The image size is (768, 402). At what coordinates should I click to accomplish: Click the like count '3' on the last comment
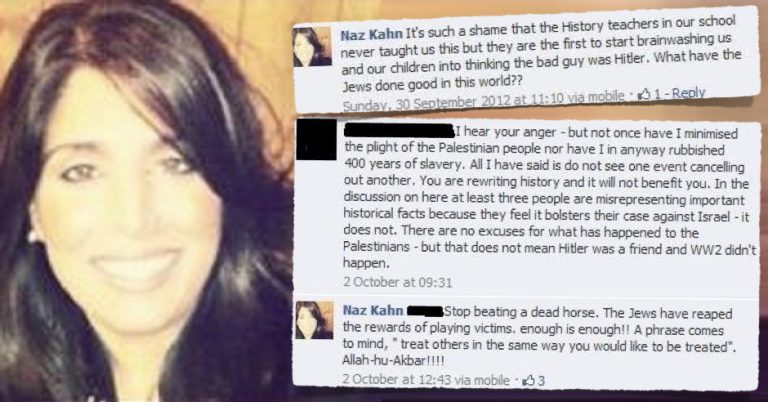[541, 380]
